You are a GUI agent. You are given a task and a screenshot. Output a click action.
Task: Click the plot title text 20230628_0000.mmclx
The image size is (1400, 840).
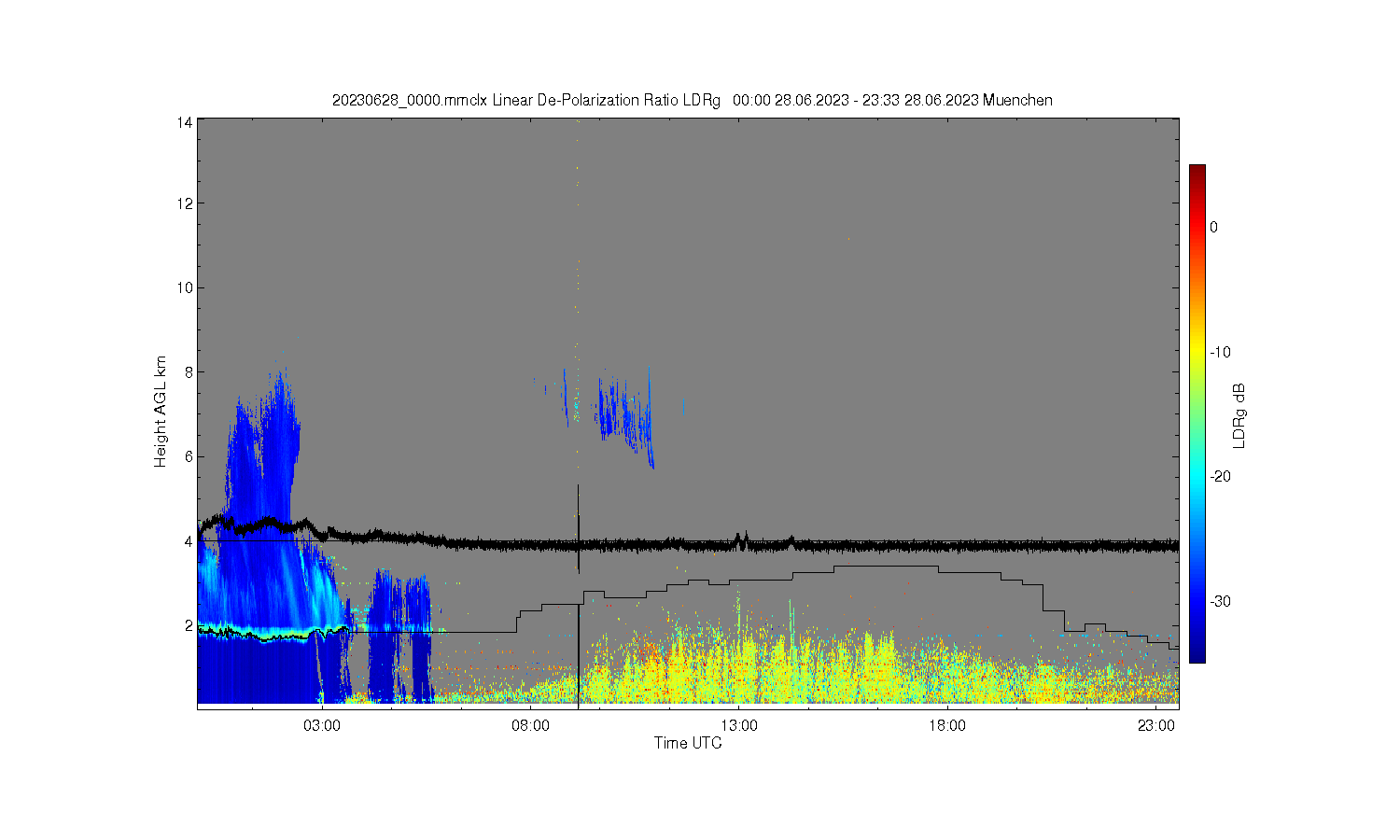point(411,100)
